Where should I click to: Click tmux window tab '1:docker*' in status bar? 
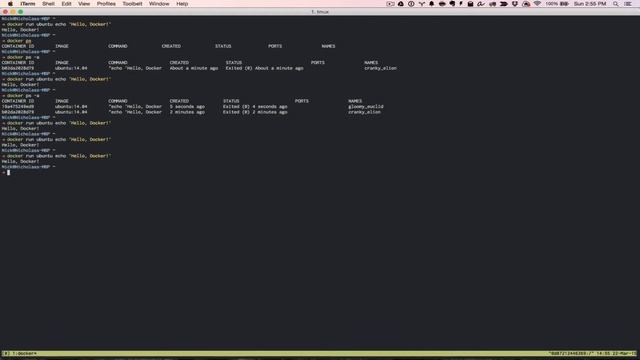click(24, 353)
